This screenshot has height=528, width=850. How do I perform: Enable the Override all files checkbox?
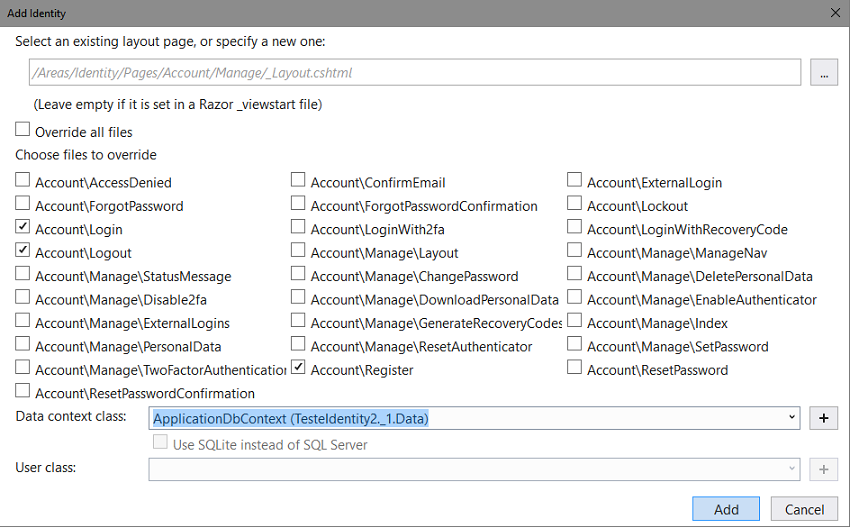click(23, 131)
